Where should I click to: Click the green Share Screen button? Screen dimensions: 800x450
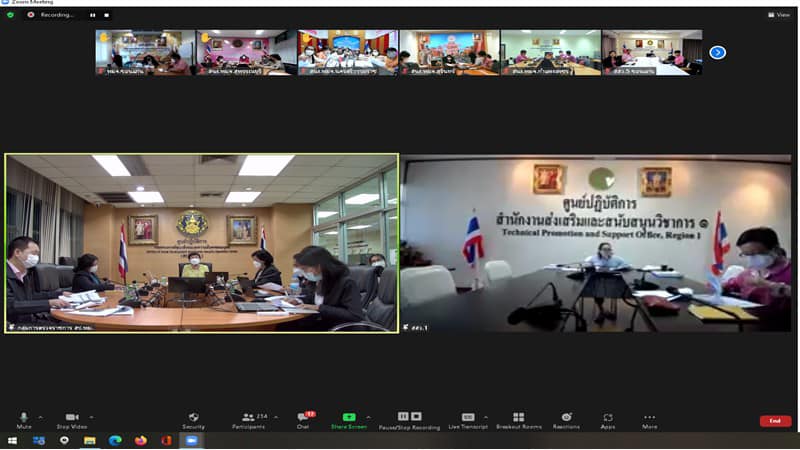(x=349, y=420)
